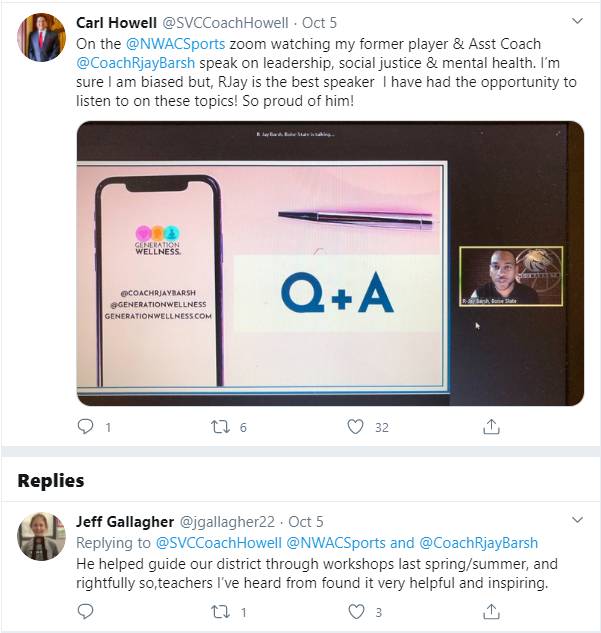Click the Oct 5 timestamp on Jeff's reply
Image resolution: width=601 pixels, height=633 pixels.
tap(306, 522)
